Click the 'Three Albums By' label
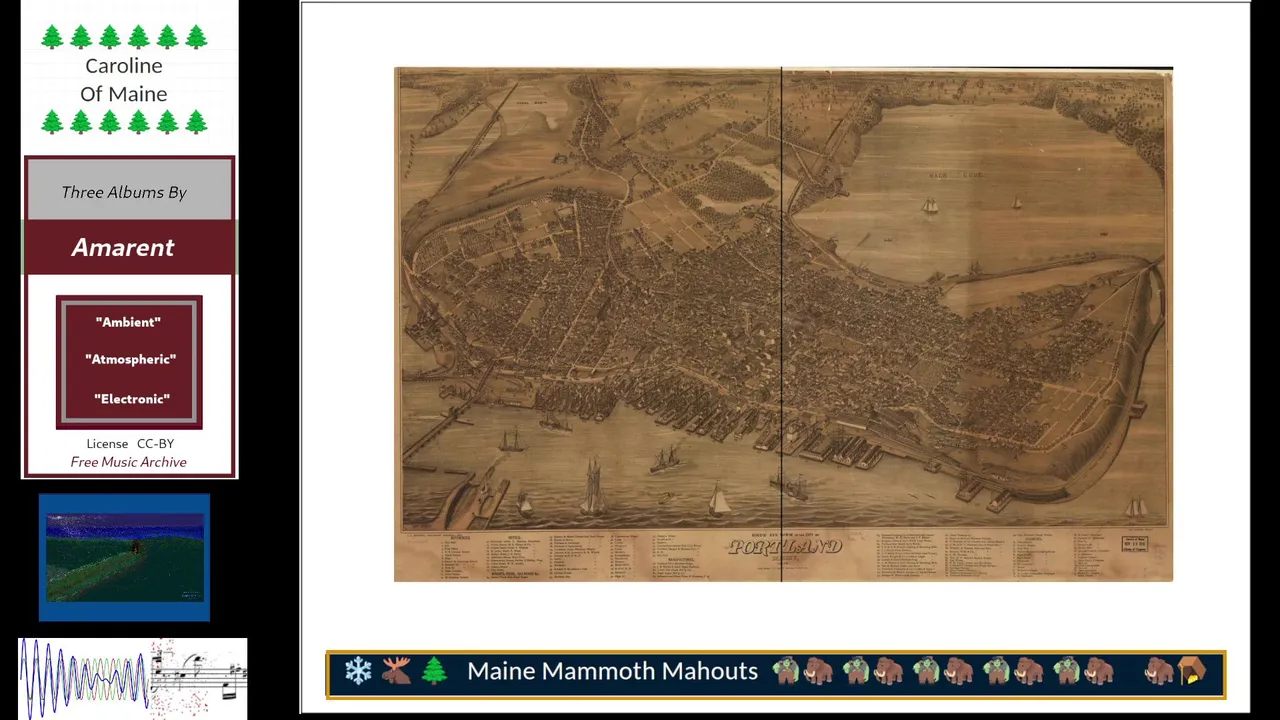 pyautogui.click(x=124, y=192)
